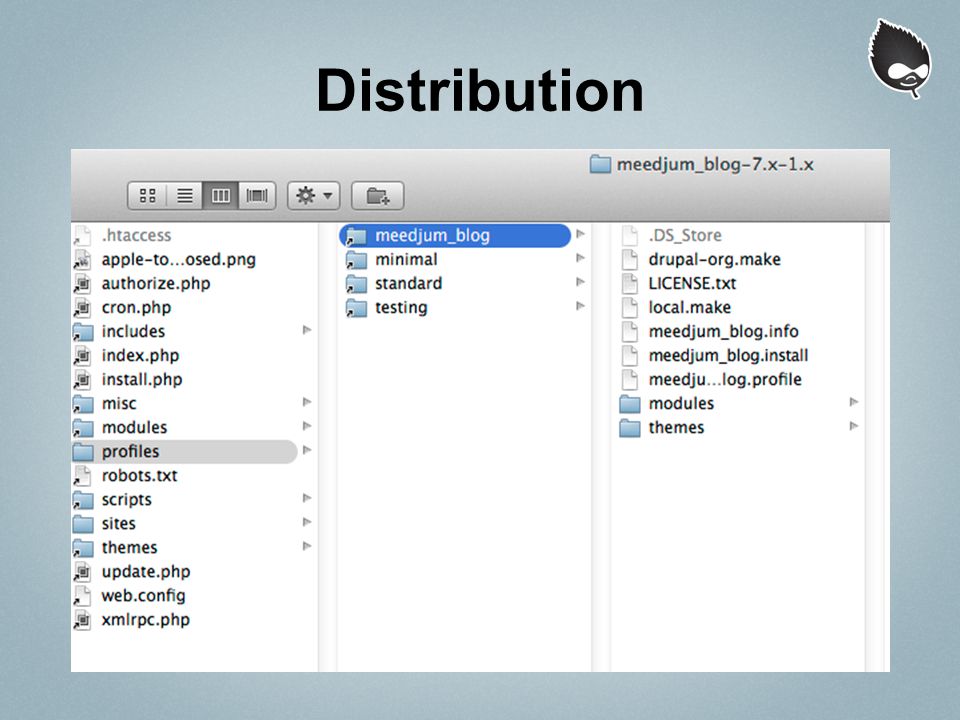The image size is (960, 720).
Task: Select the meedju...log.profile file name
Action: (725, 380)
